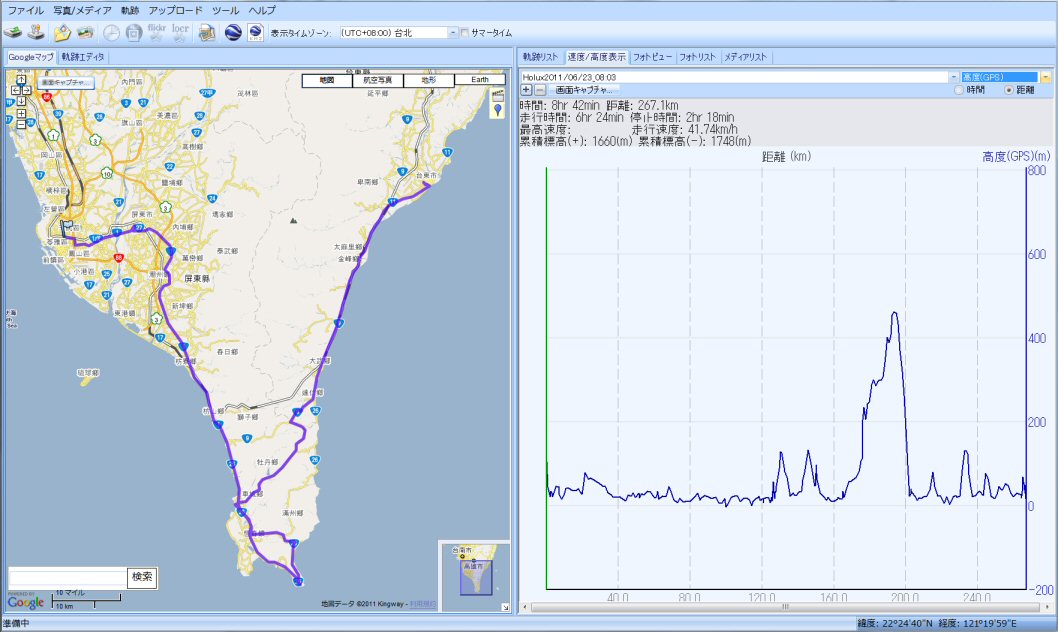Click the map search text field
Image resolution: width=1058 pixels, height=632 pixels.
pyautogui.click(x=67, y=577)
